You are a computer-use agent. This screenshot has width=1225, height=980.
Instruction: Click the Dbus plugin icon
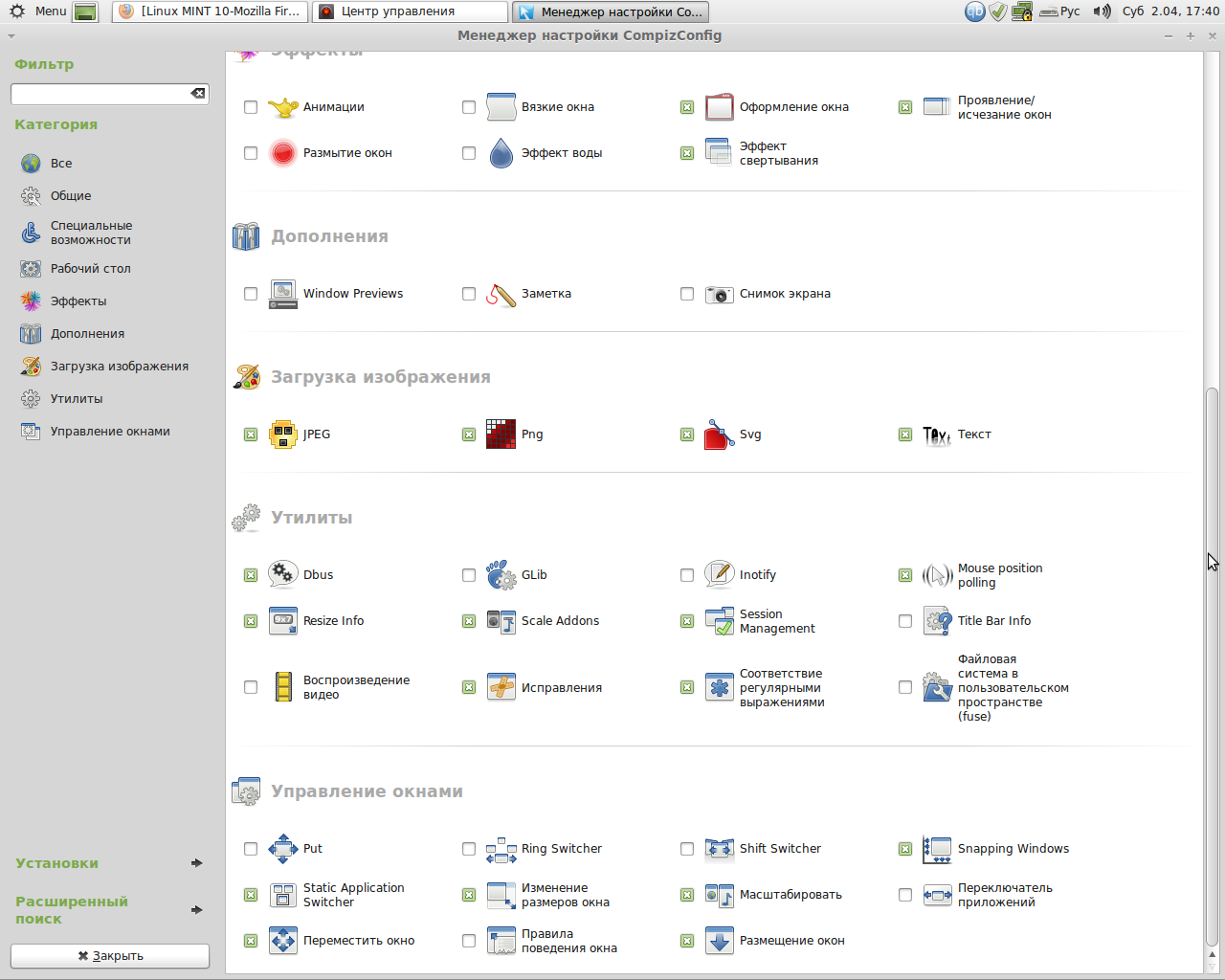tap(283, 575)
